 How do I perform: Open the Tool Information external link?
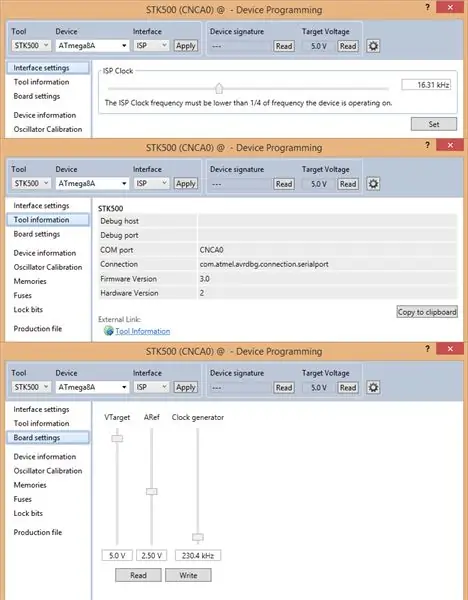(143, 331)
